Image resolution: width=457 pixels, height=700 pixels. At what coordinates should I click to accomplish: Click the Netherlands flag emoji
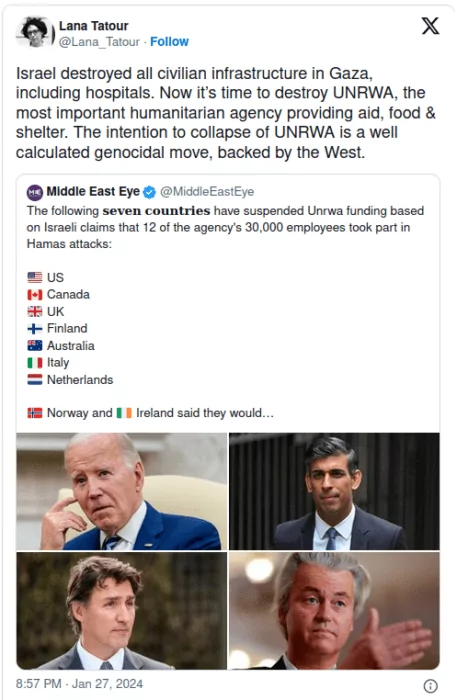tap(35, 380)
